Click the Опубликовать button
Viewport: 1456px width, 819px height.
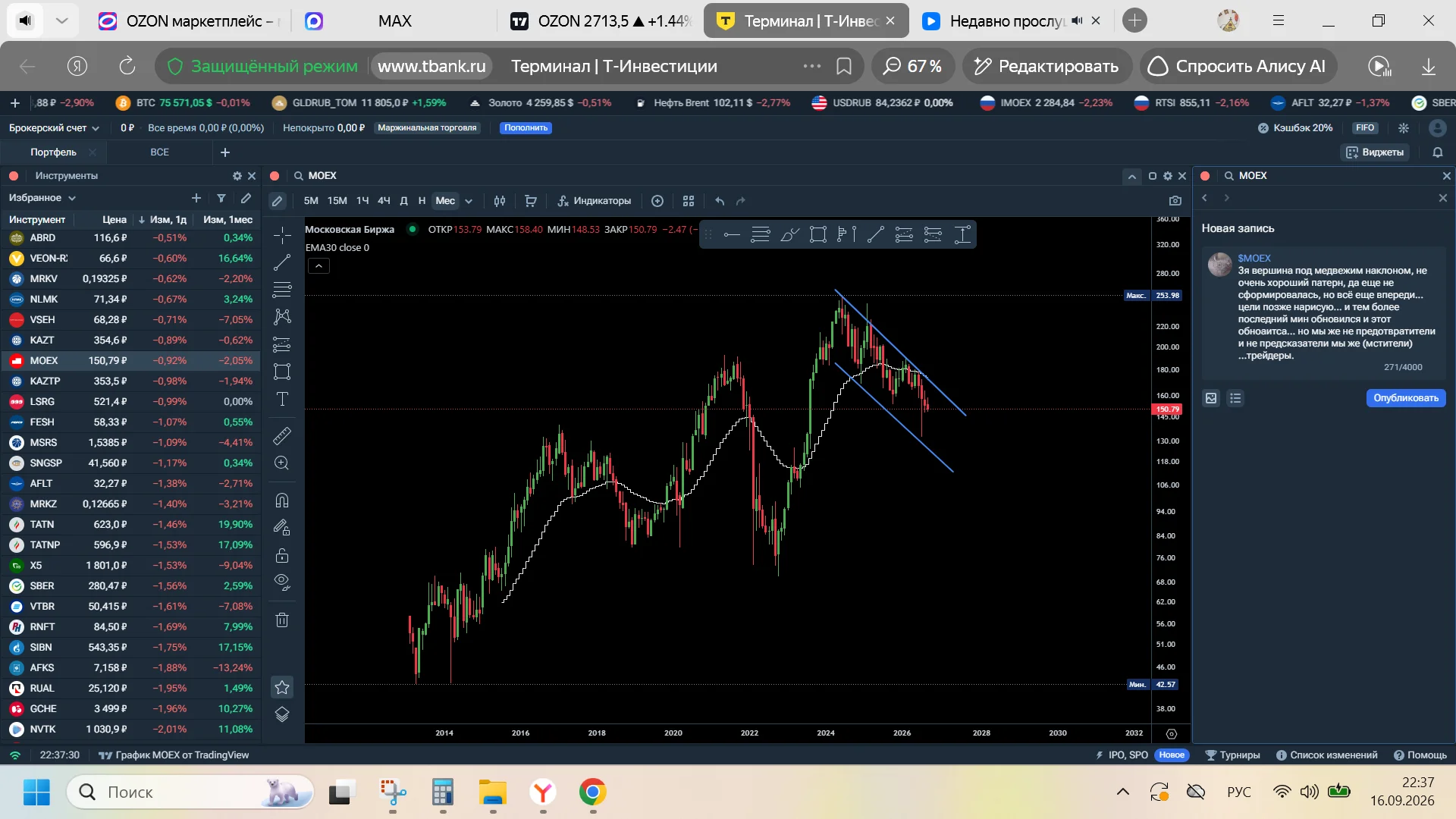1406,398
